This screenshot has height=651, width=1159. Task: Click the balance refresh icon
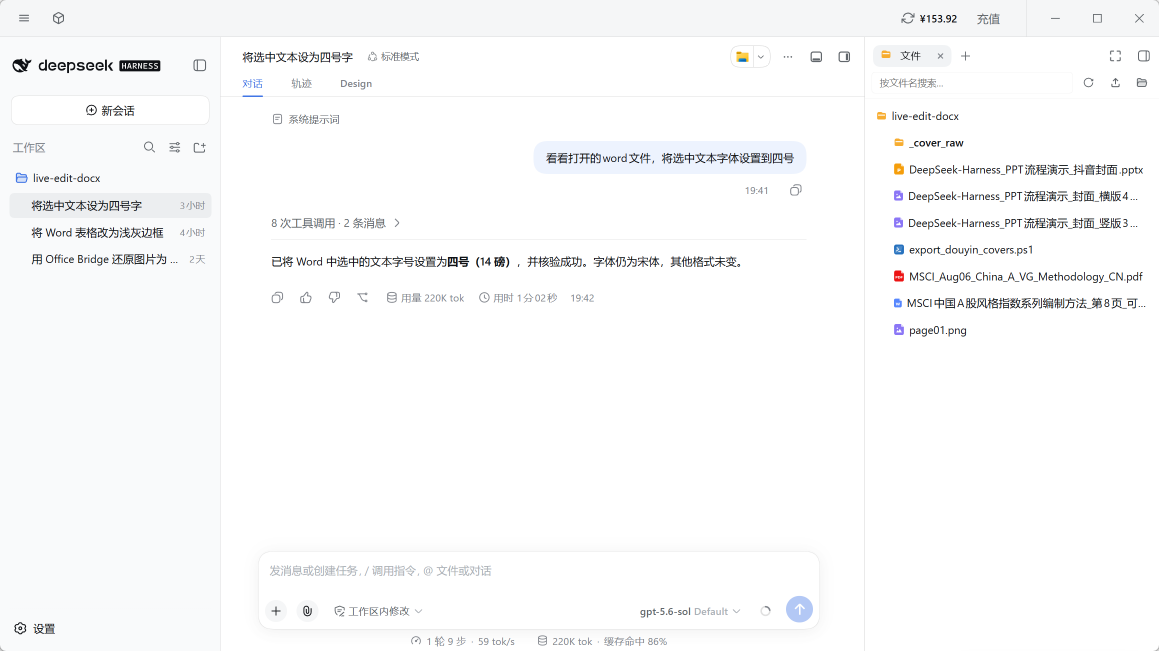[908, 18]
